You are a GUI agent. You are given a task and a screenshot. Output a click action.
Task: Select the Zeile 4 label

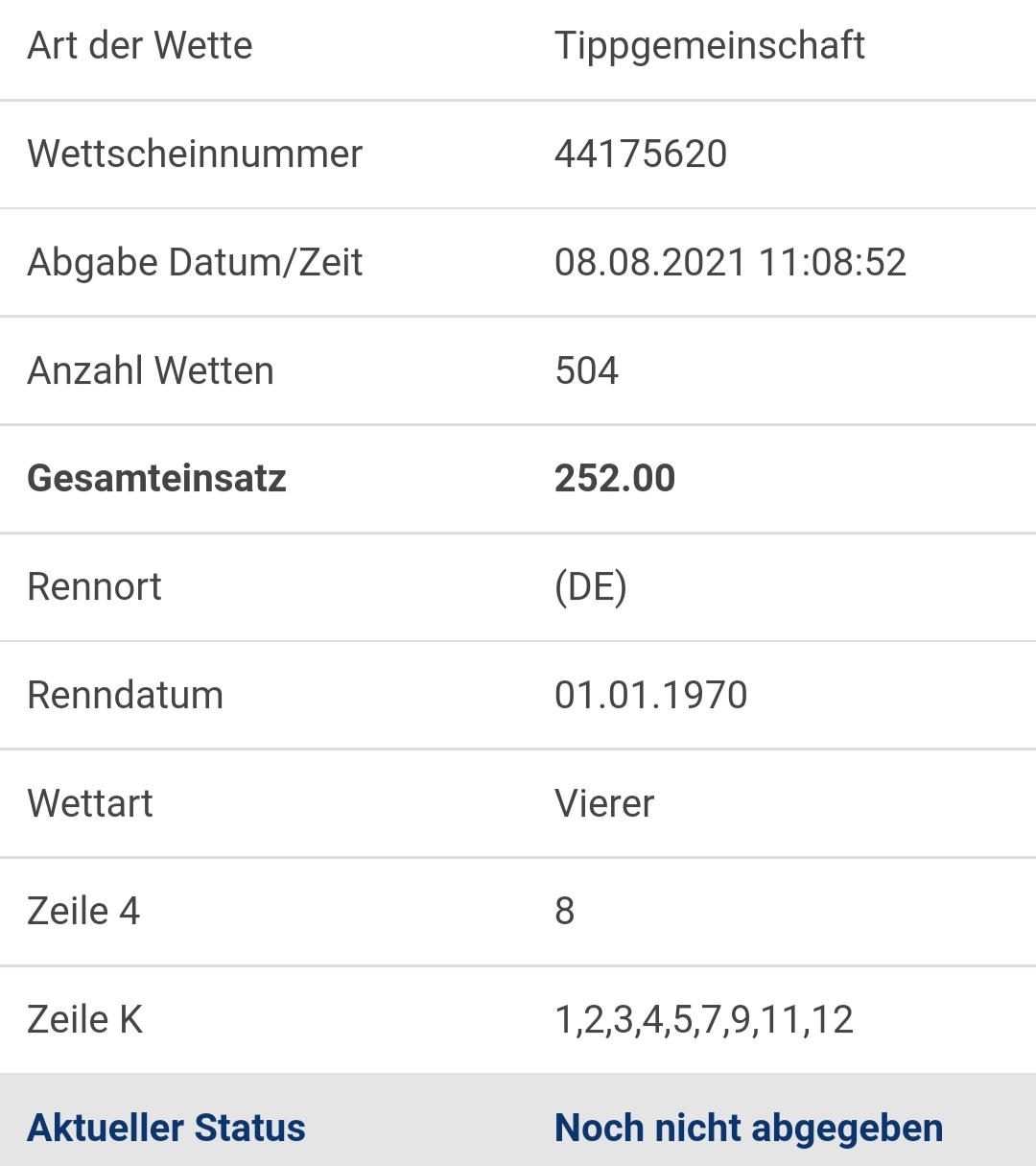click(x=83, y=911)
